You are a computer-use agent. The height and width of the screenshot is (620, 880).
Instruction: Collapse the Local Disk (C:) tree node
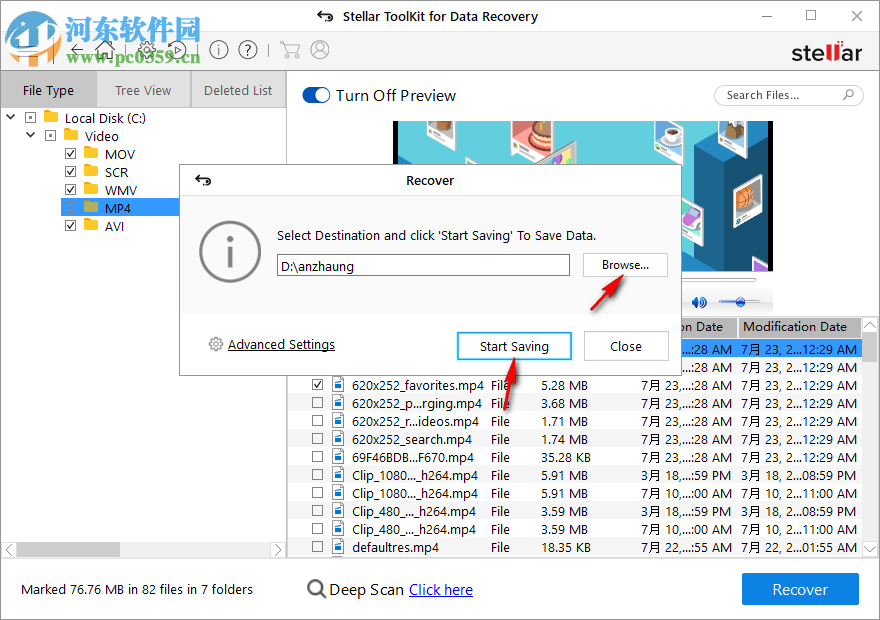pos(10,117)
